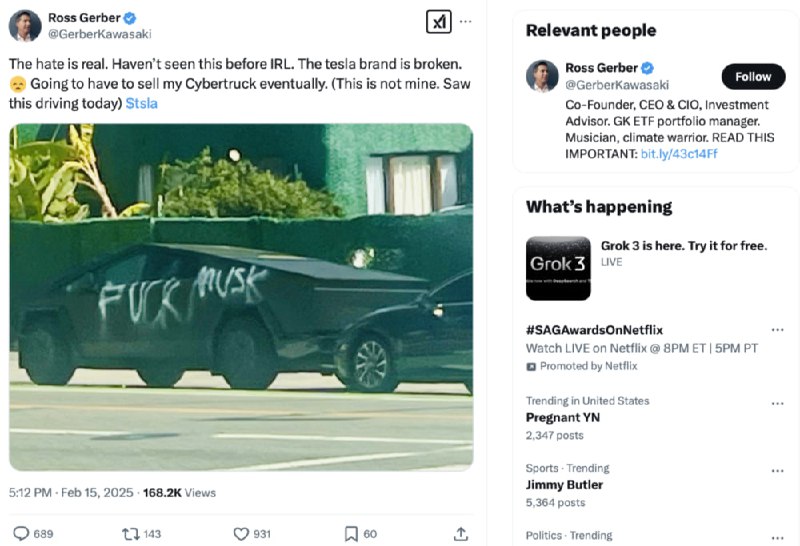
Task: Bookmark the post
Action: click(351, 534)
